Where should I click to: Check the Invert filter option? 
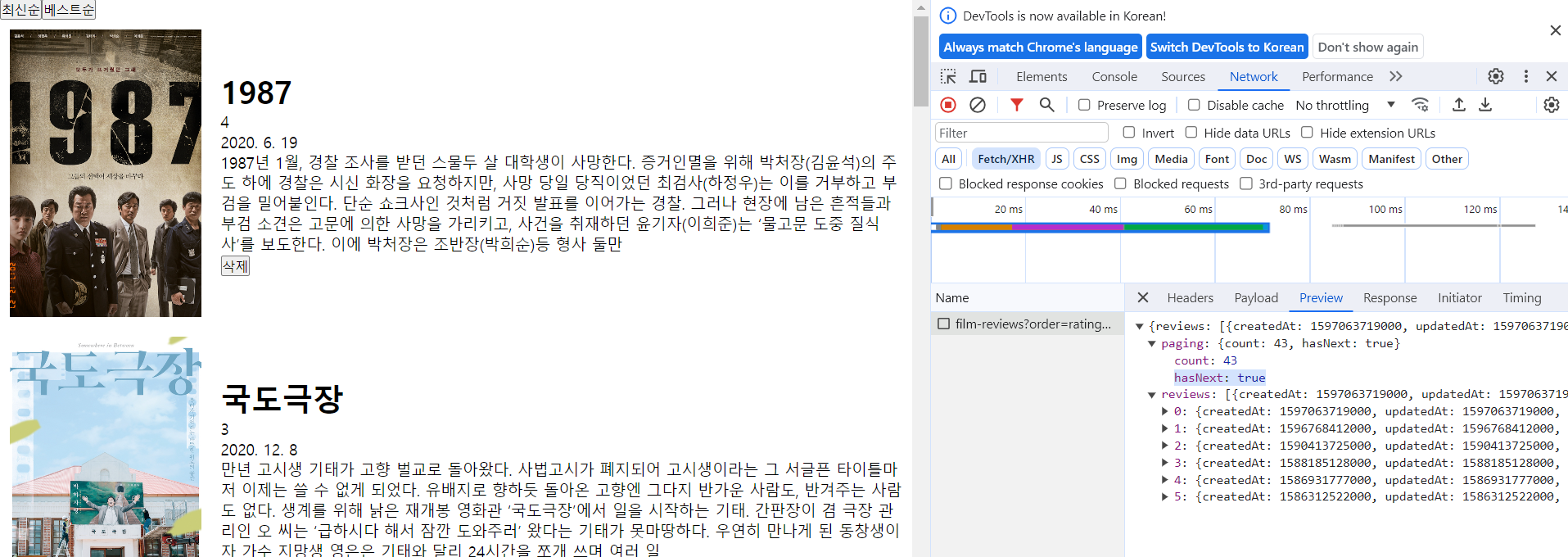click(x=1129, y=132)
